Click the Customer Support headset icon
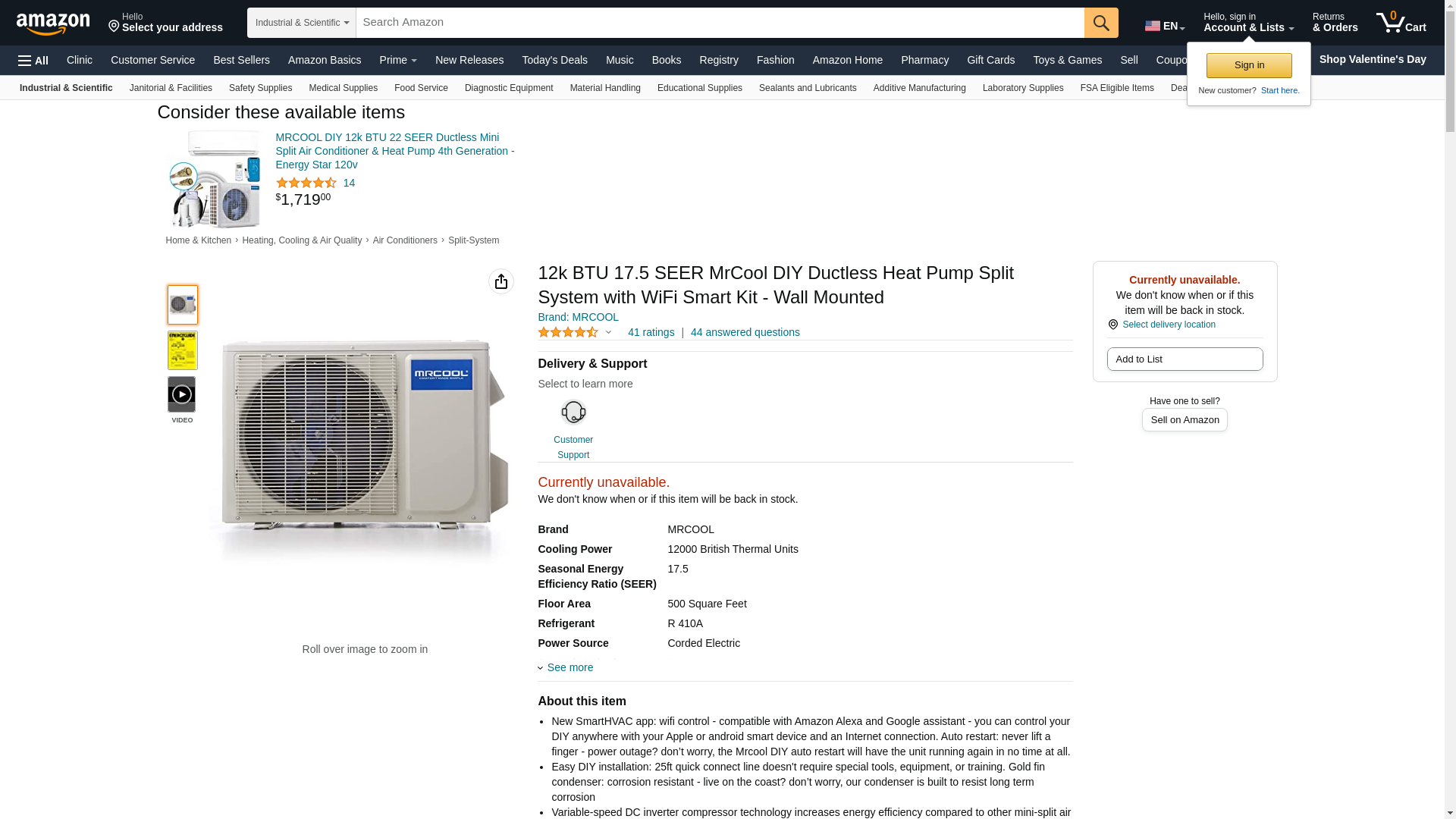Image resolution: width=1456 pixels, height=819 pixels. coord(573,412)
